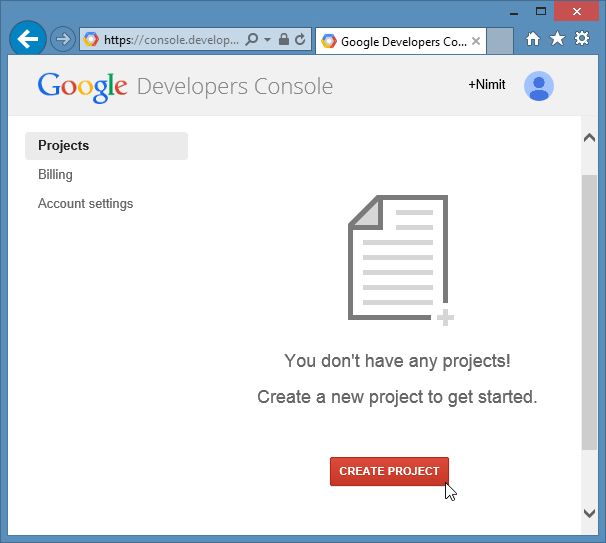This screenshot has width=606, height=543.
Task: Open a new blank tab
Action: click(500, 41)
